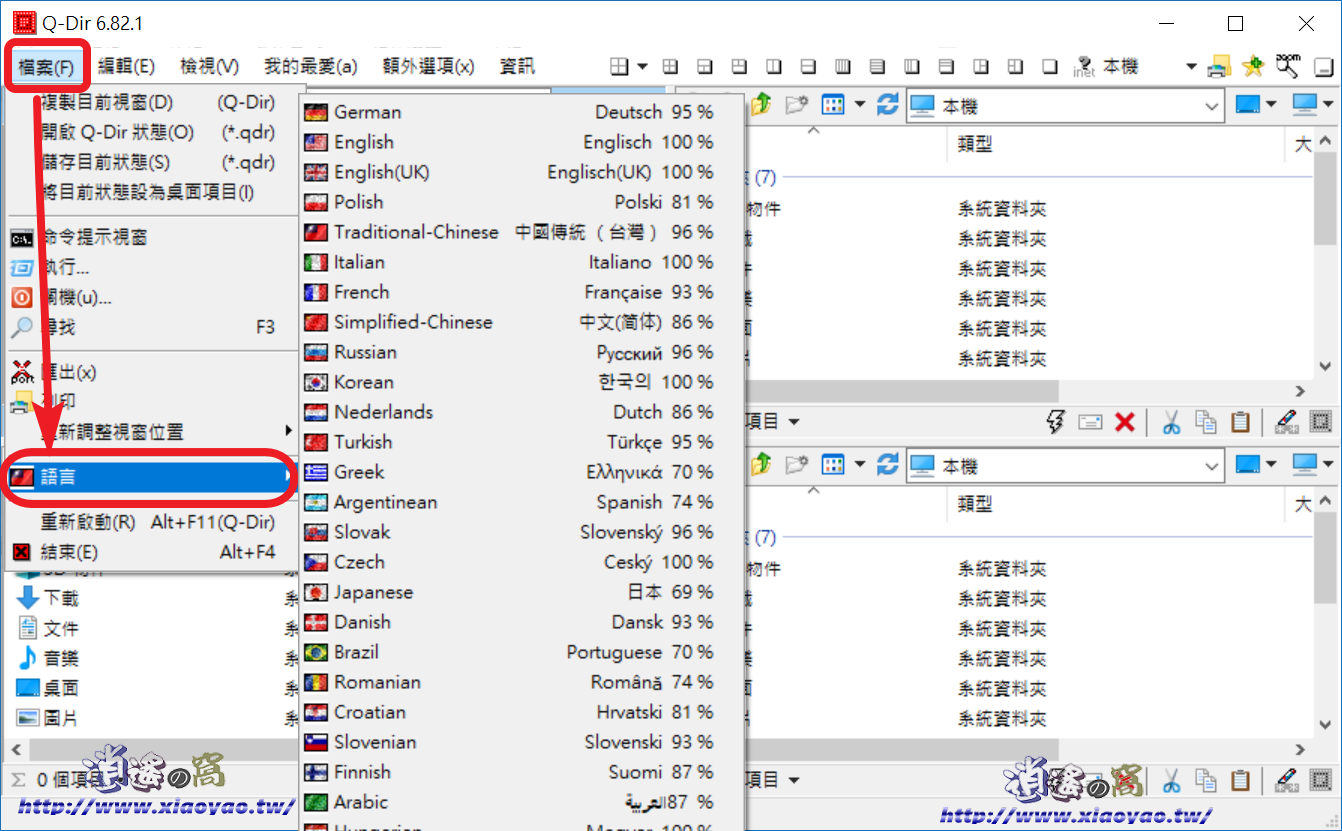This screenshot has height=831, width=1342.
Task: Open the 資訊 menu
Action: (x=517, y=67)
